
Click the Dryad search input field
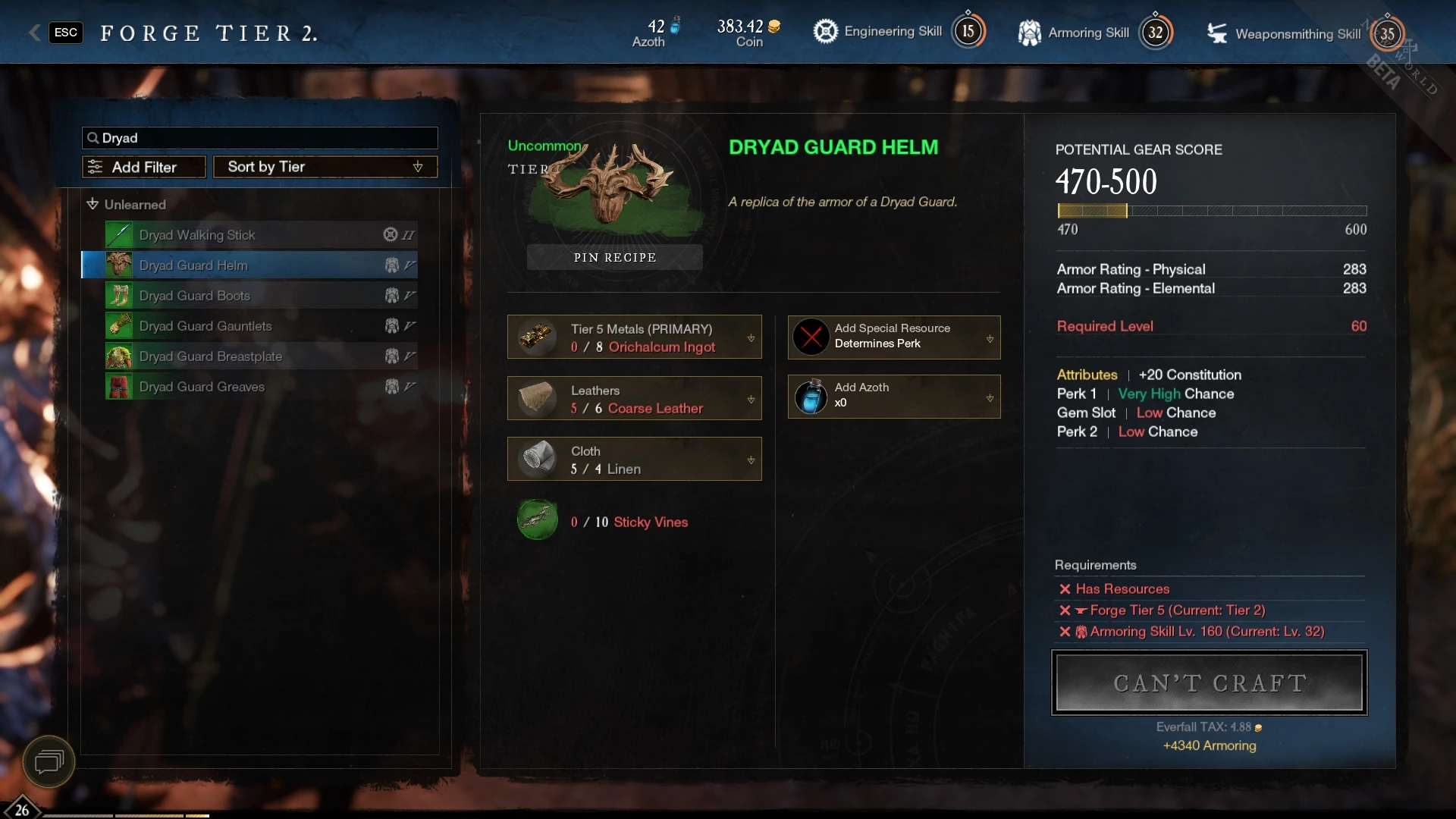pyautogui.click(x=260, y=138)
